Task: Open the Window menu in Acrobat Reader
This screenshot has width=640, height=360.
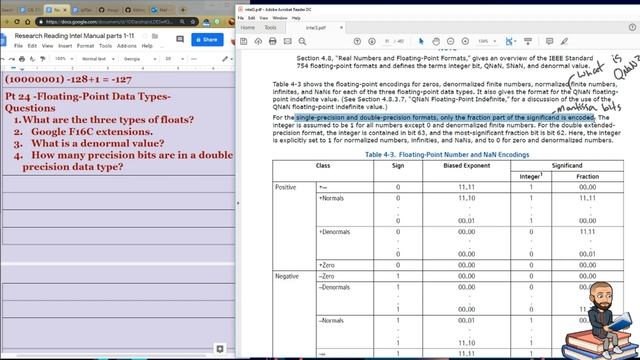Action: tap(280, 18)
